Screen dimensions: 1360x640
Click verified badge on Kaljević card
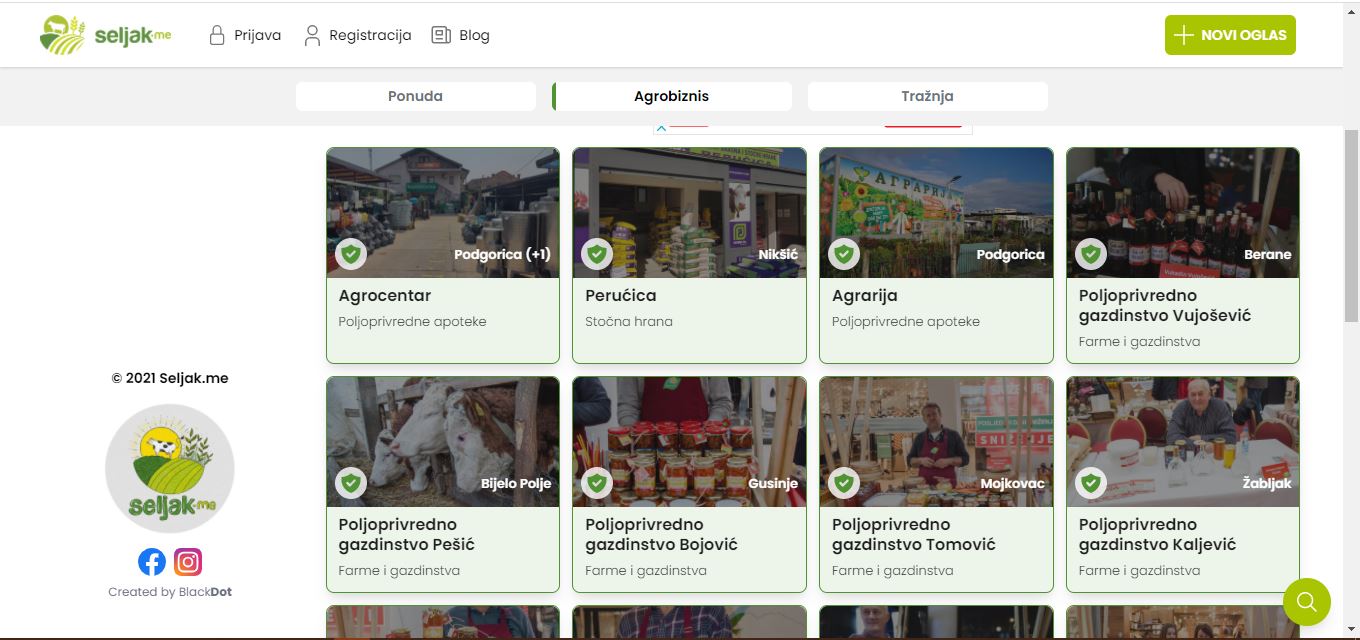click(x=1091, y=483)
